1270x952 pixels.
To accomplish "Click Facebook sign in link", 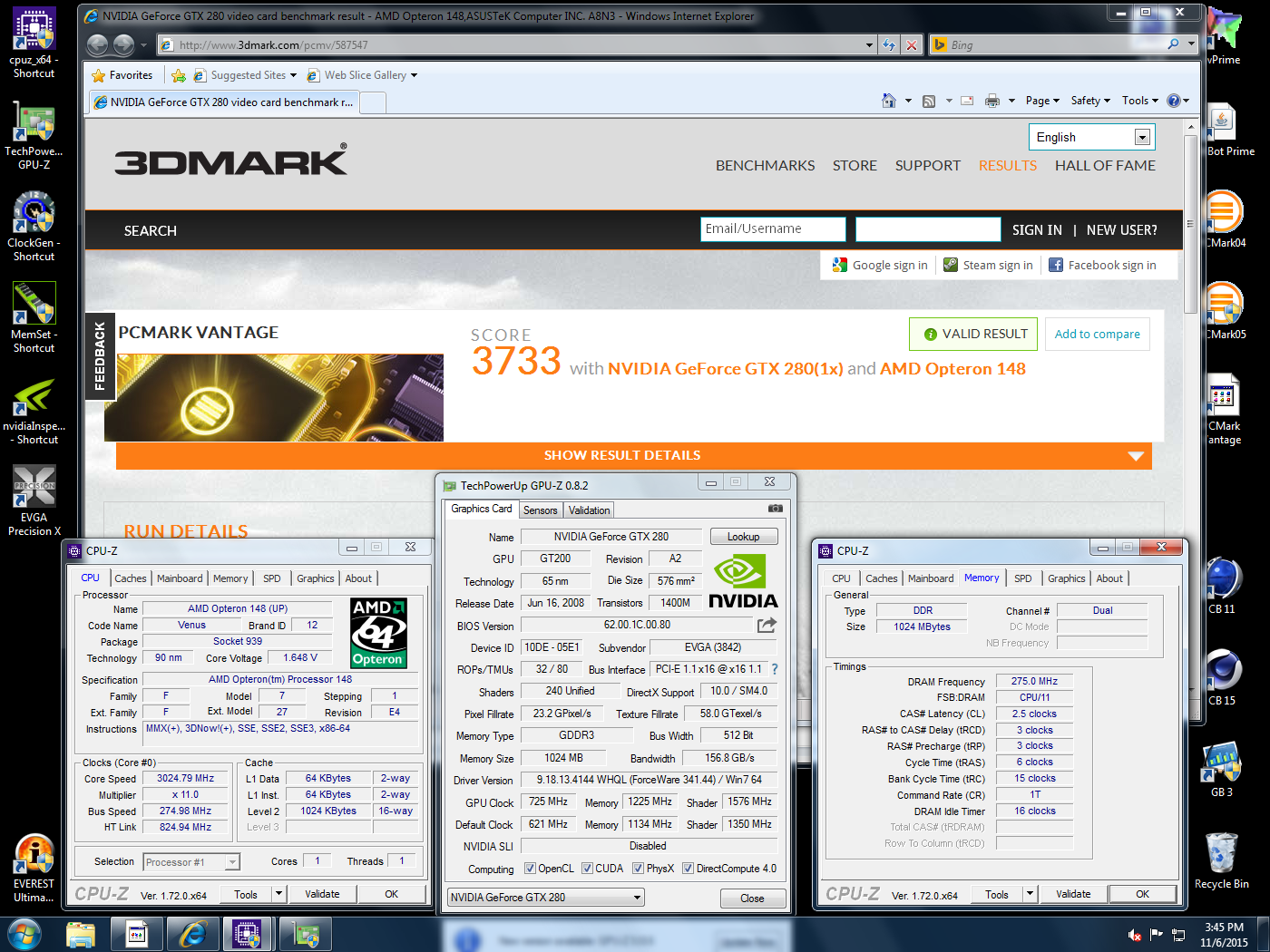I will (1102, 265).
